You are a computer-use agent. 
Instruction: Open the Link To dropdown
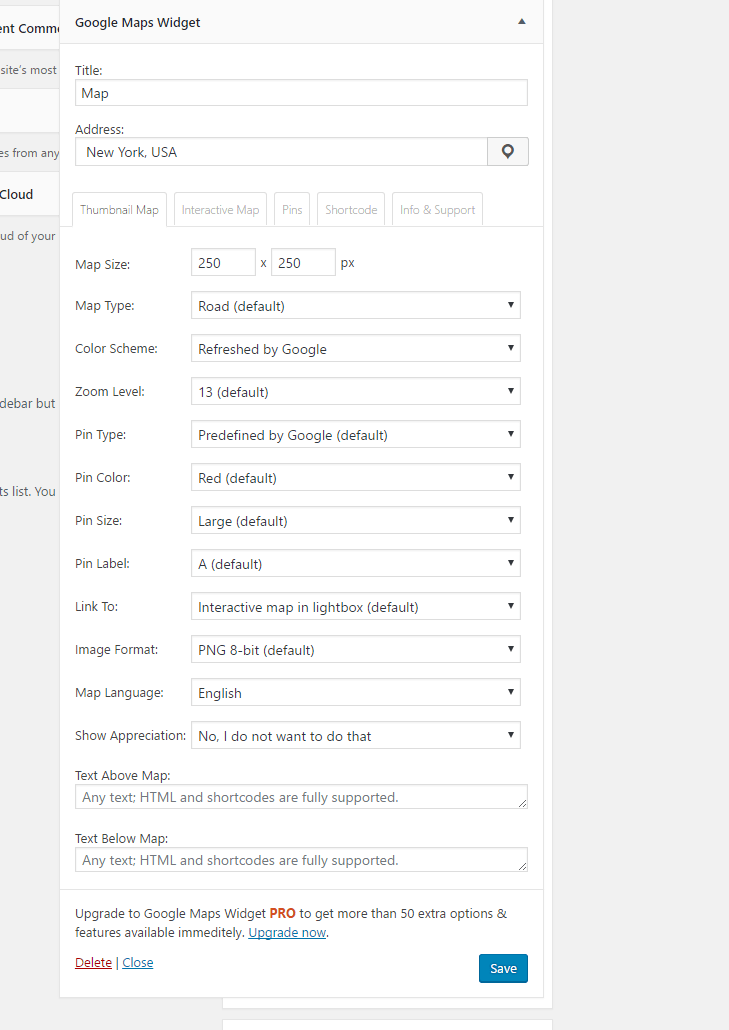point(356,607)
